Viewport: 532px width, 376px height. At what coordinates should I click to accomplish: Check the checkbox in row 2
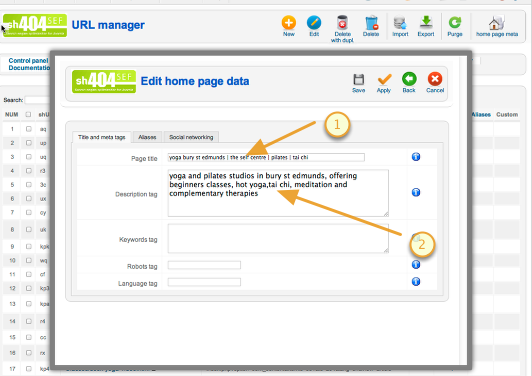pos(28,143)
